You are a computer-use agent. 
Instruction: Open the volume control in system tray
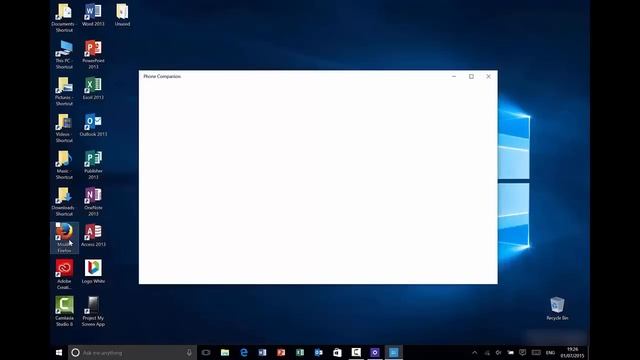point(498,353)
